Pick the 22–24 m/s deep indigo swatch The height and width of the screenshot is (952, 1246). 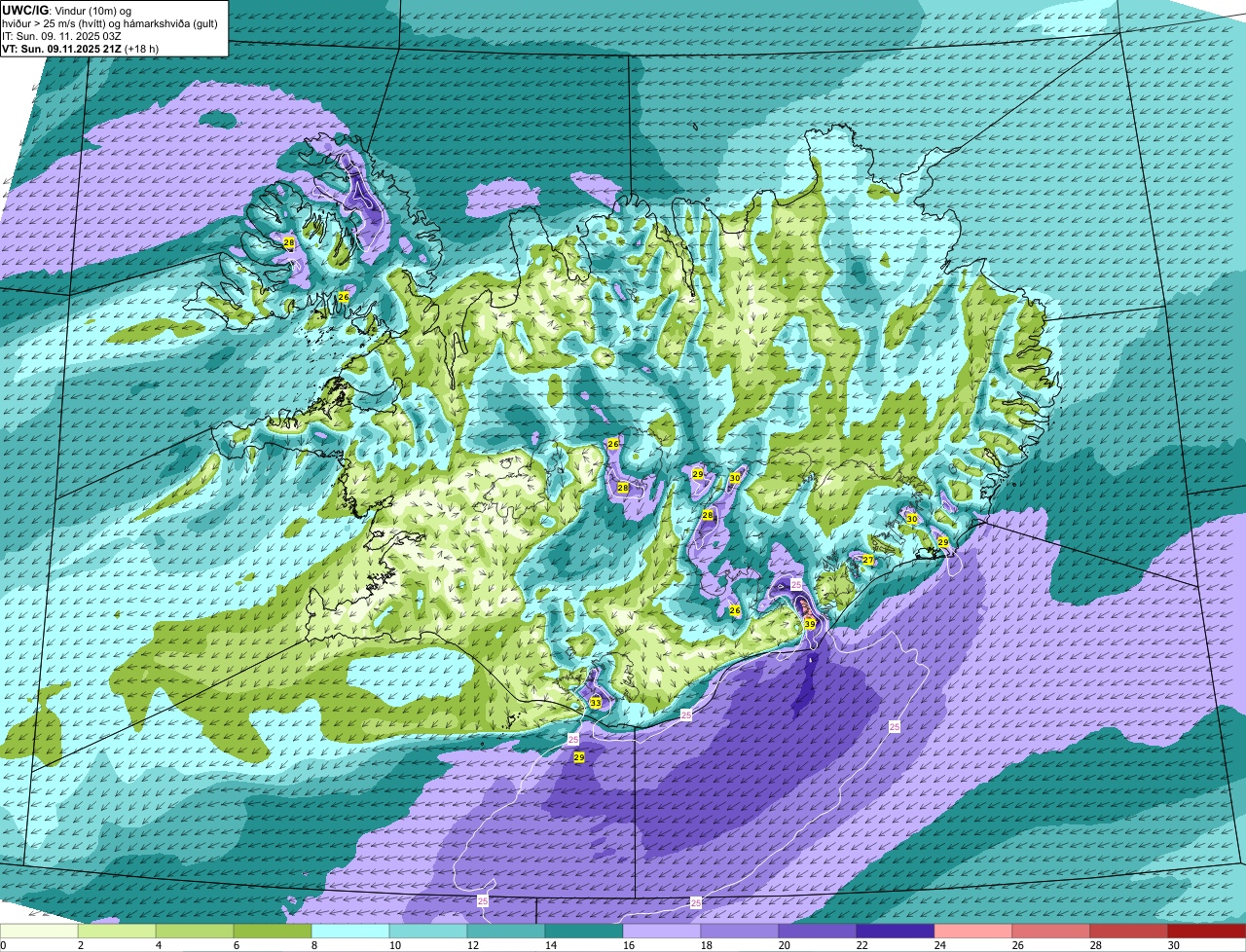[x=896, y=932]
